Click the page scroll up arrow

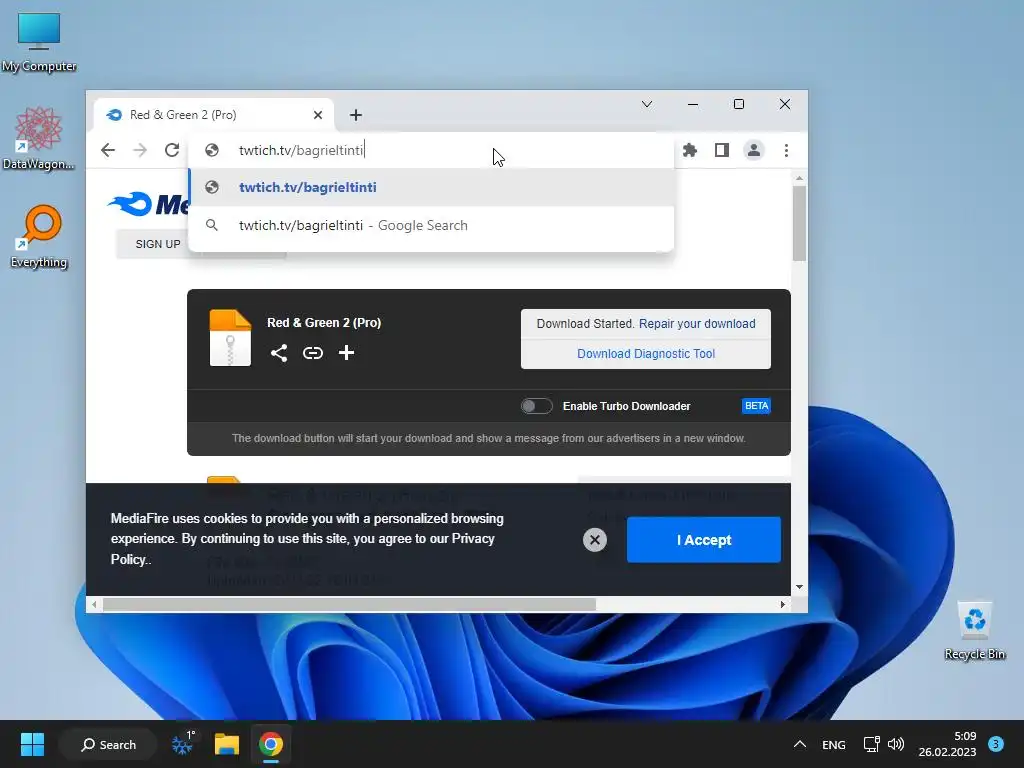[x=799, y=178]
